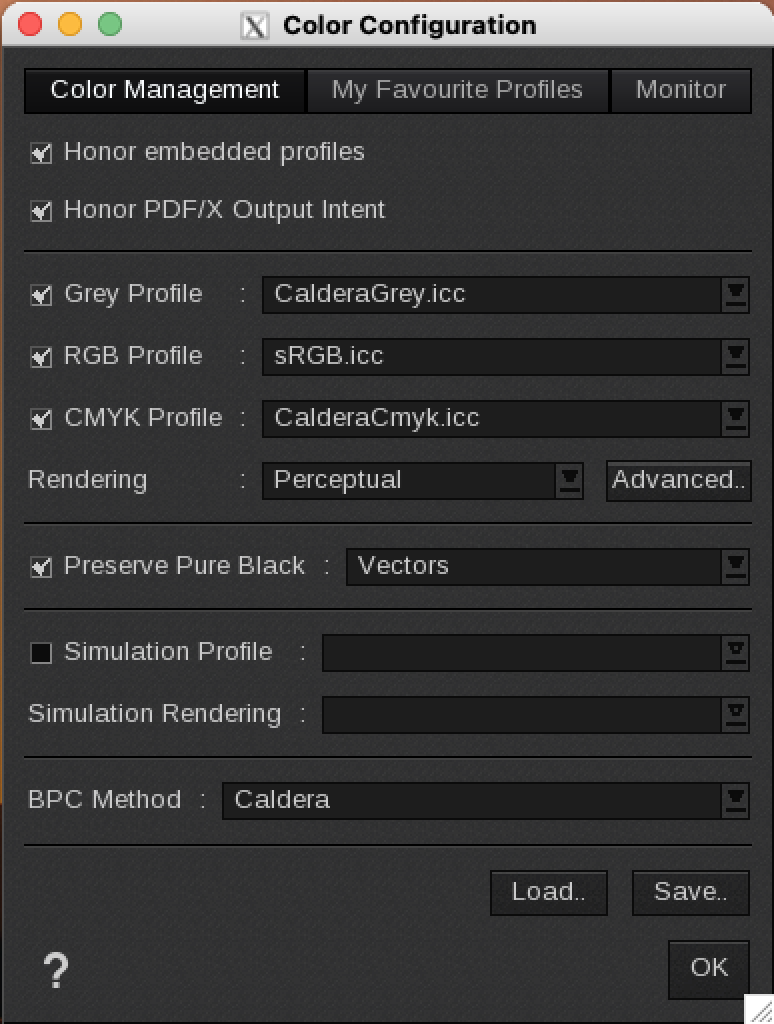Click the Advanced.. rendering button
The height and width of the screenshot is (1024, 774).
679,481
